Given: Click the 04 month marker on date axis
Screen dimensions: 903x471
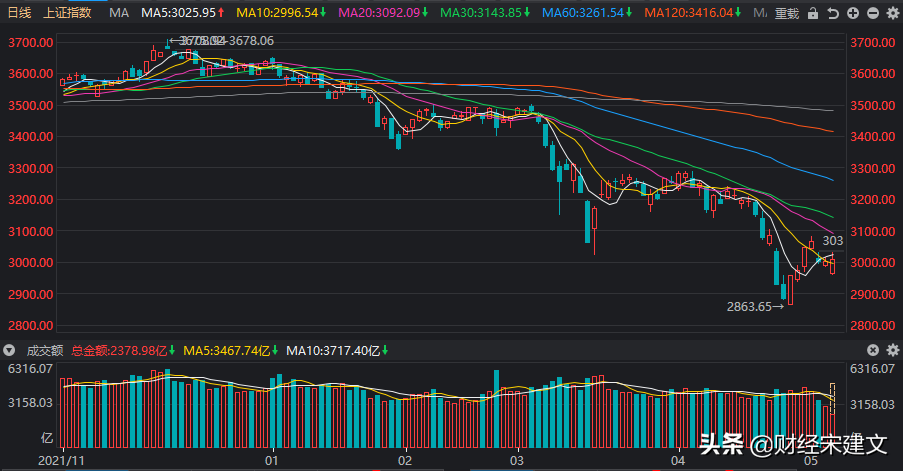Looking at the screenshot, I should (678, 461).
